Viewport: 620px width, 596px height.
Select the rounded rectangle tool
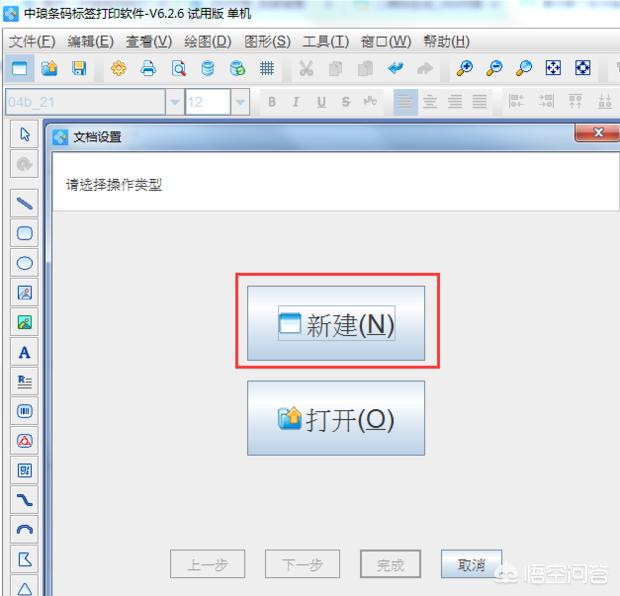25,233
